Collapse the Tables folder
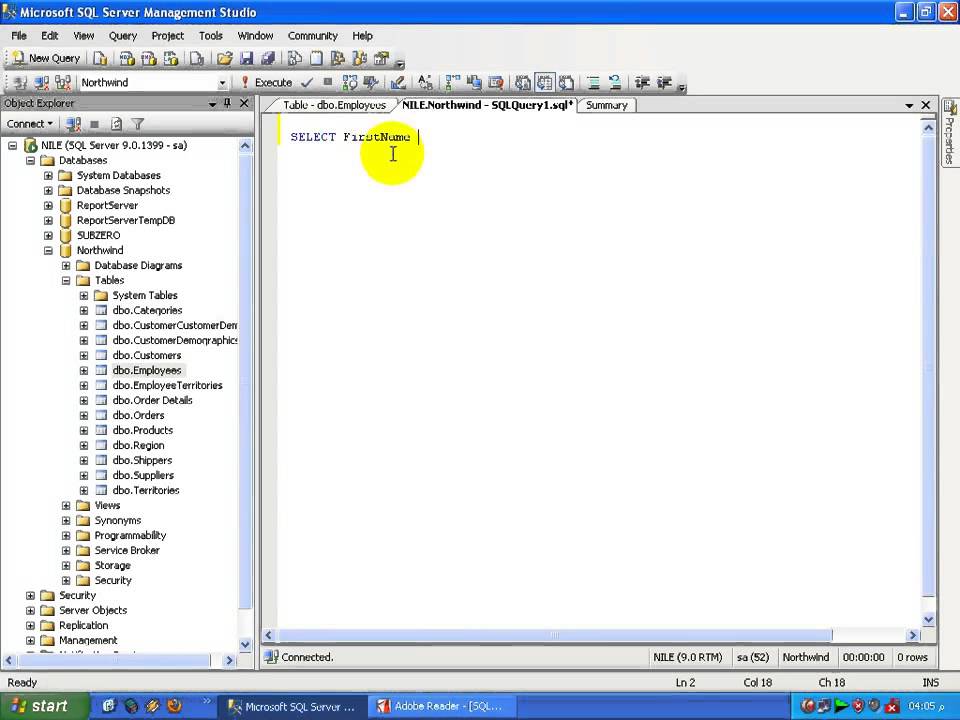The image size is (960, 720). (x=66, y=280)
